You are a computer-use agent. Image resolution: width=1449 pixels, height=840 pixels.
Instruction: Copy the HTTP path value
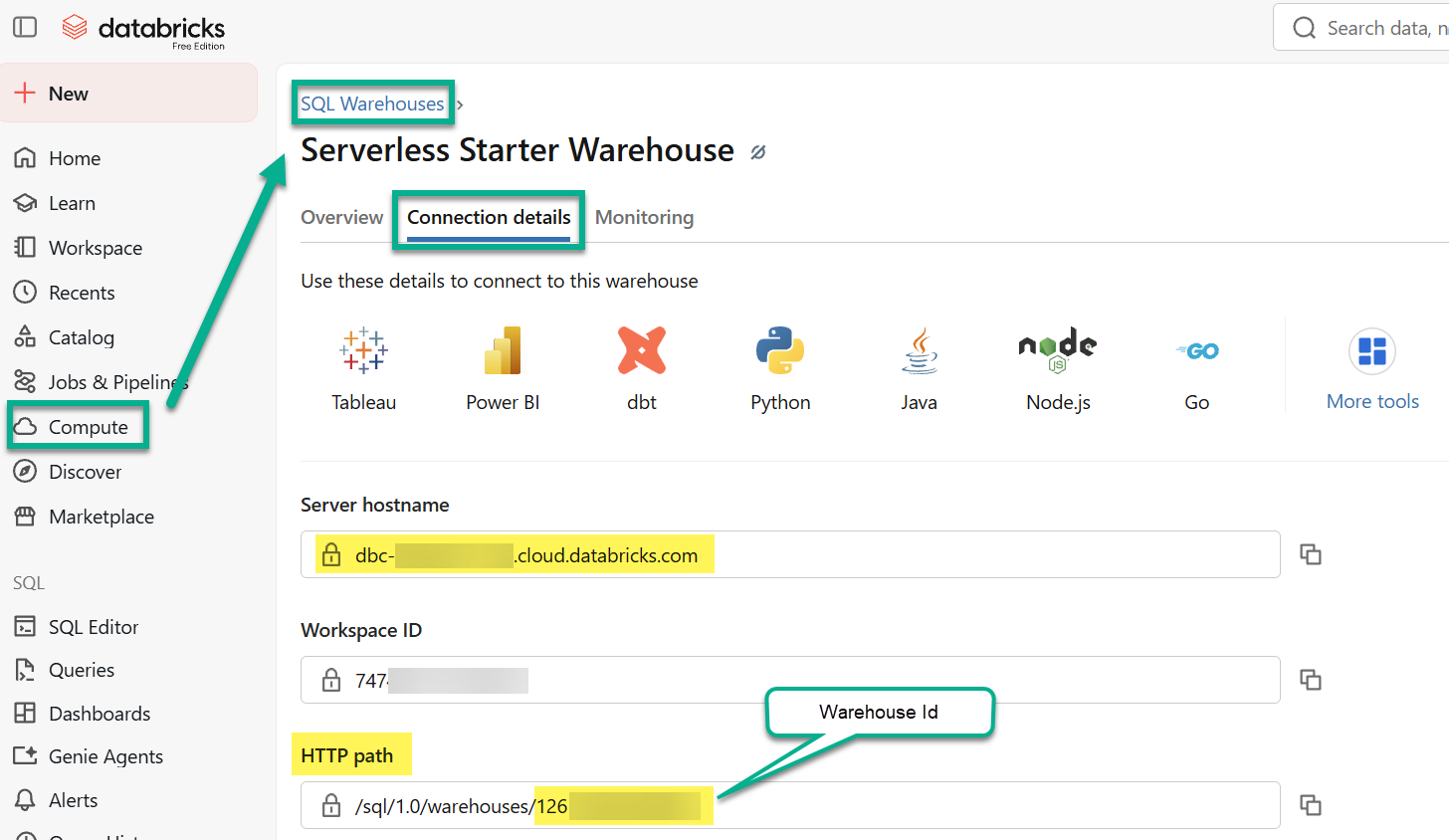1311,805
